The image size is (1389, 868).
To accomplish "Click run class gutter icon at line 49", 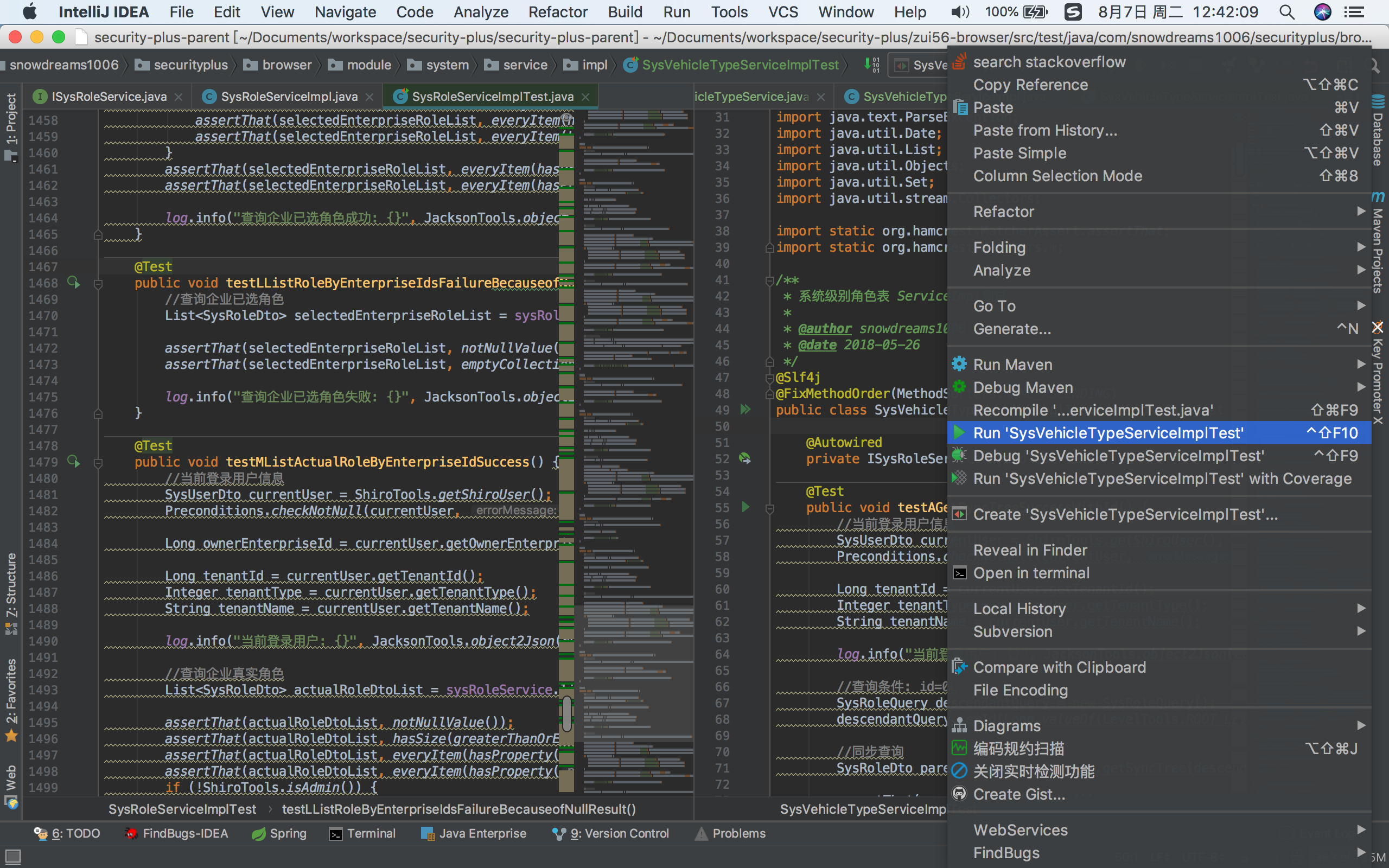I will click(x=745, y=409).
